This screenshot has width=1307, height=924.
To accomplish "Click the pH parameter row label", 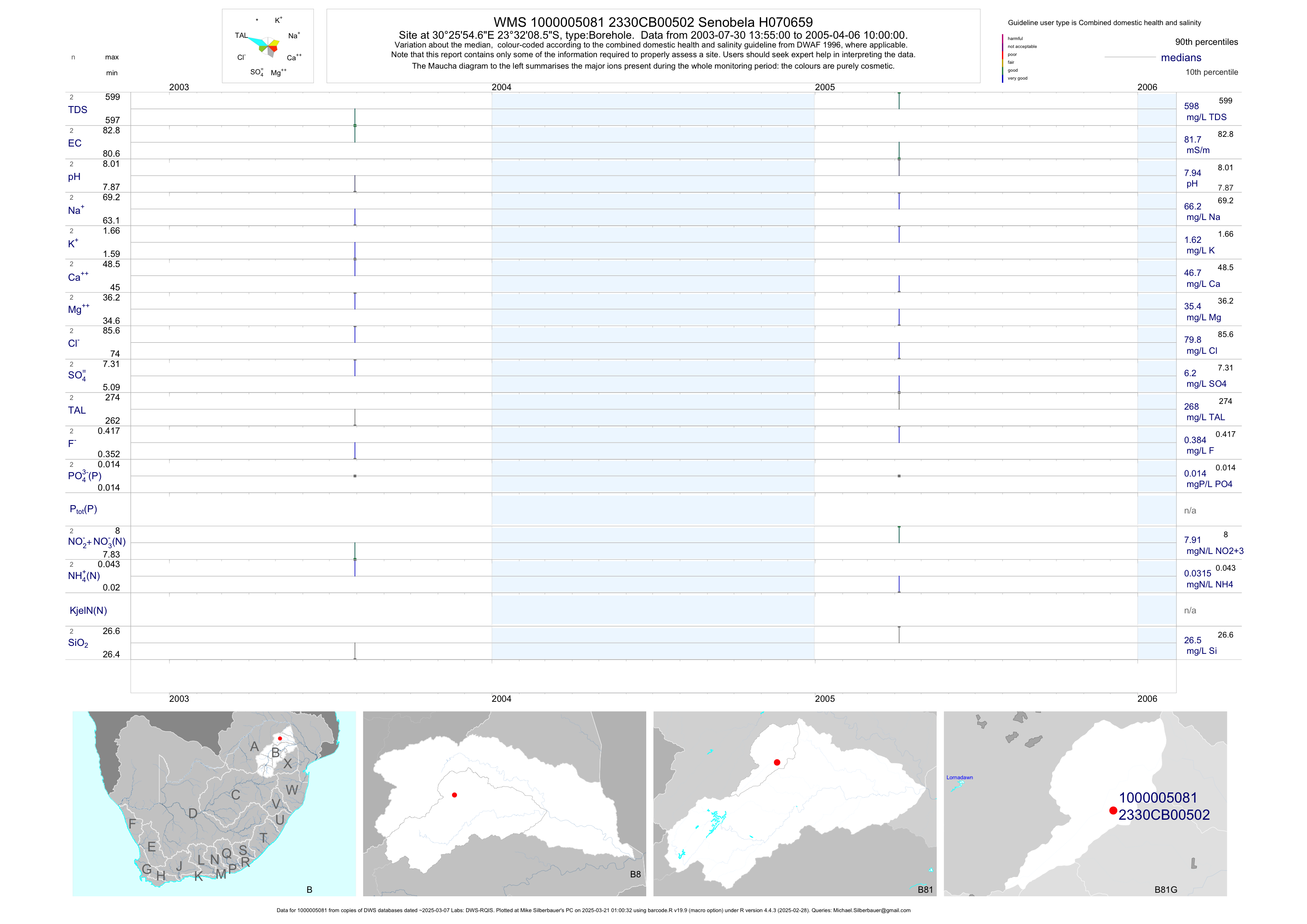I will 74,177.
